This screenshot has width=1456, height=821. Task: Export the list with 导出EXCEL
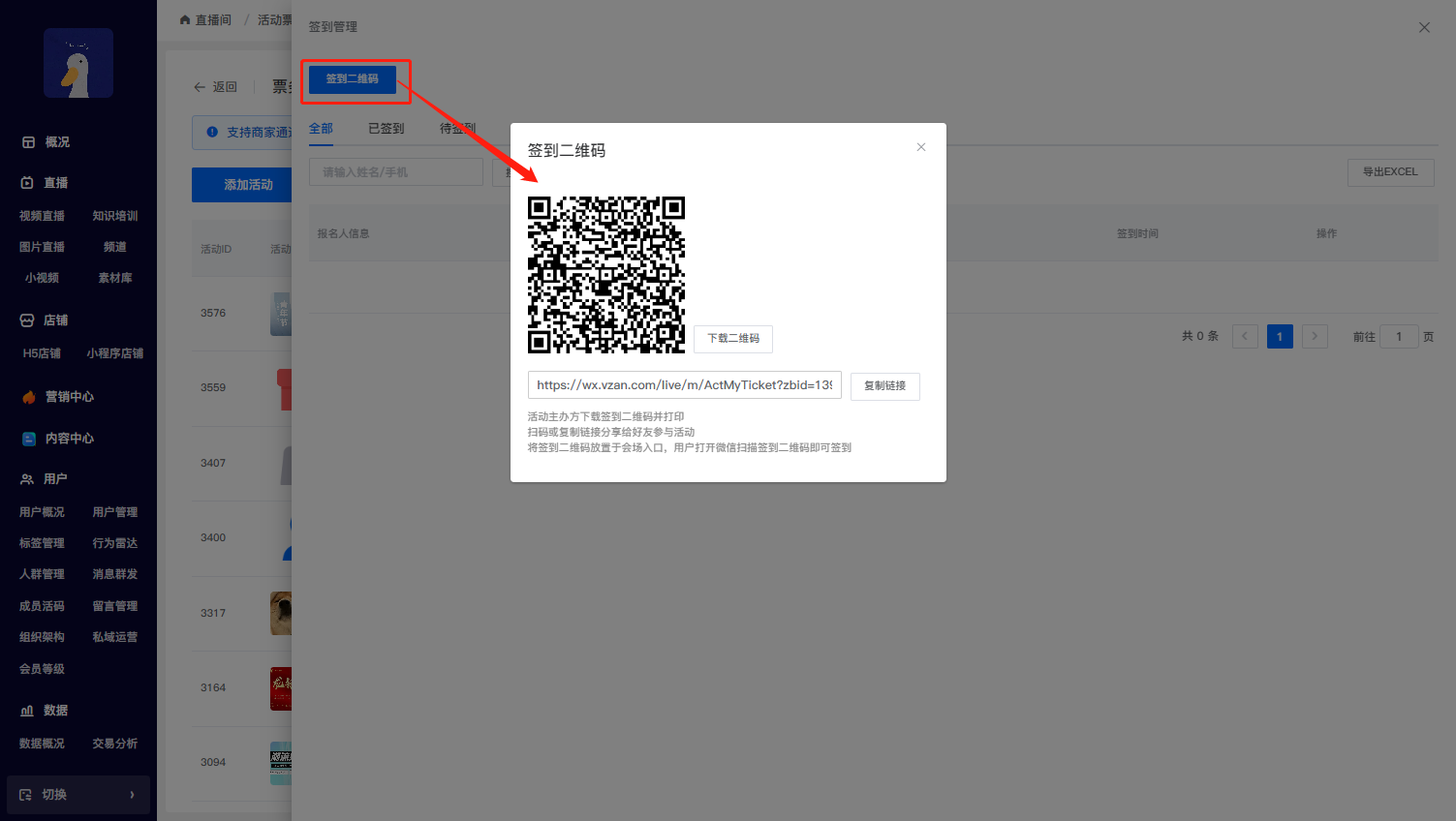click(x=1390, y=172)
